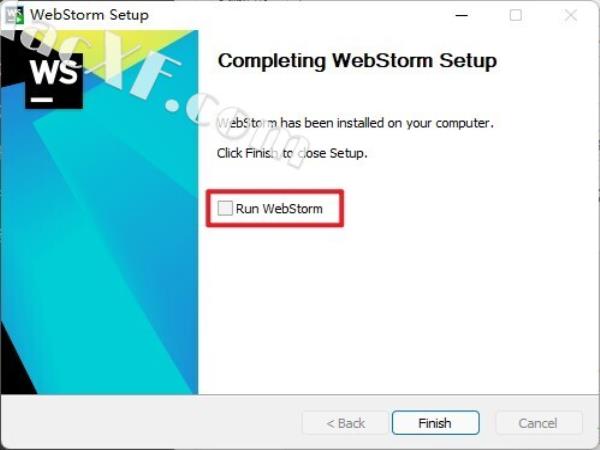
Task: Click the Run WebStorm label text
Action: (279, 209)
